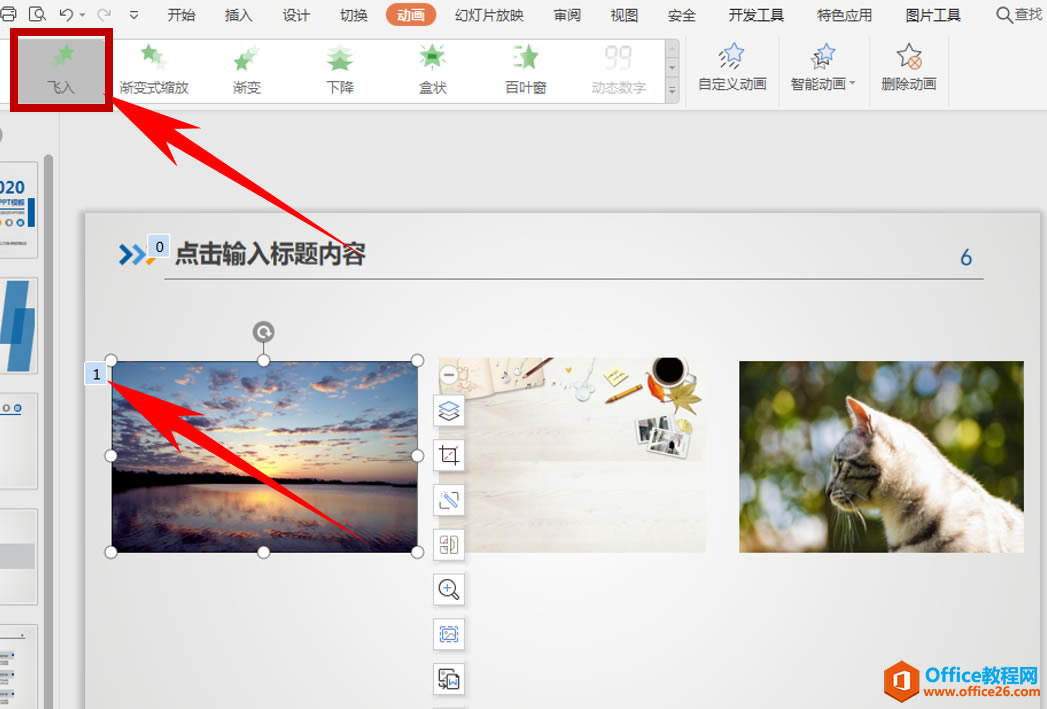Screen dimensions: 1047x709
Task: Open 智能动画 smart animation menu
Action: tap(823, 67)
